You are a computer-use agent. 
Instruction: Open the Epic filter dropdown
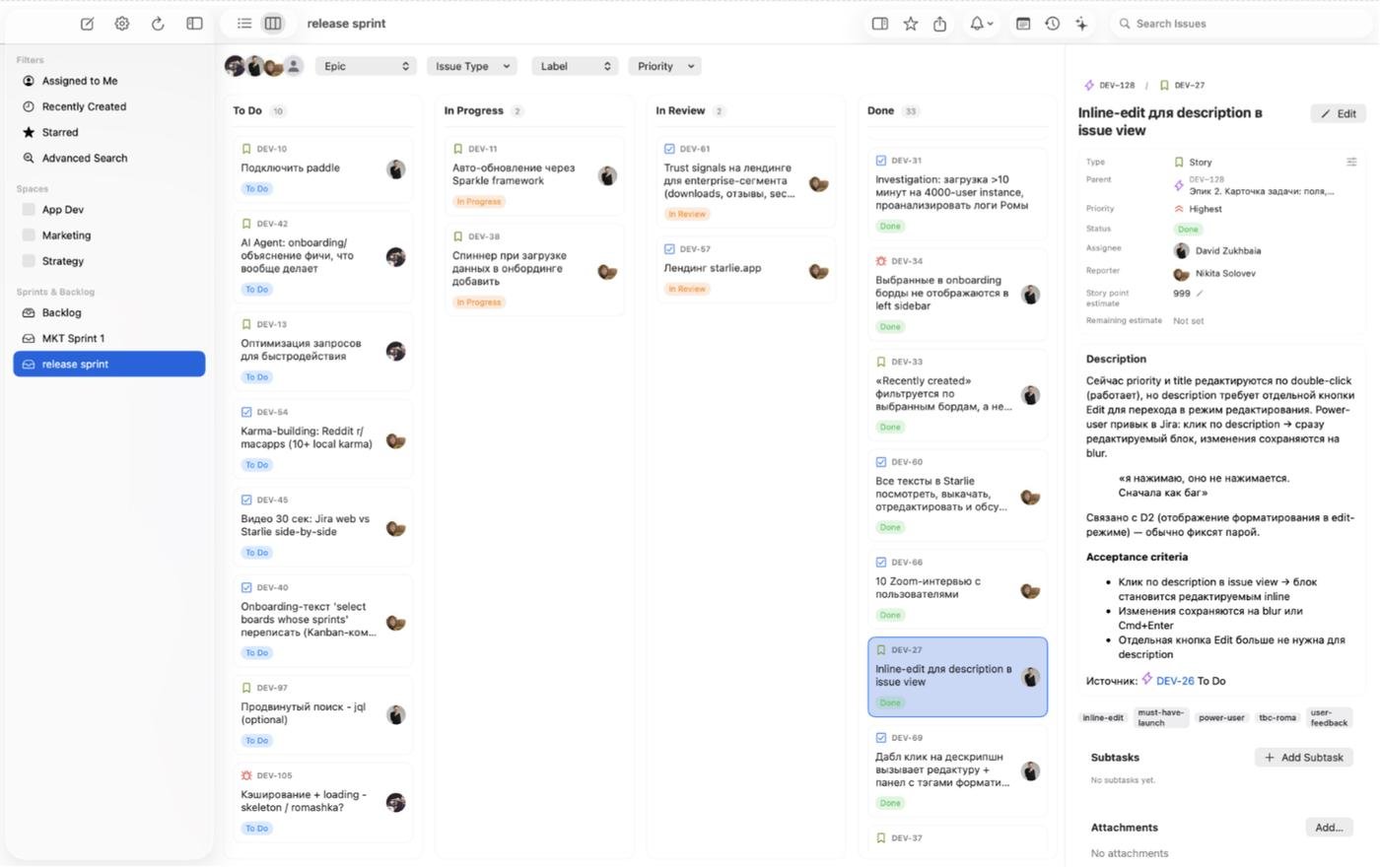pos(366,66)
